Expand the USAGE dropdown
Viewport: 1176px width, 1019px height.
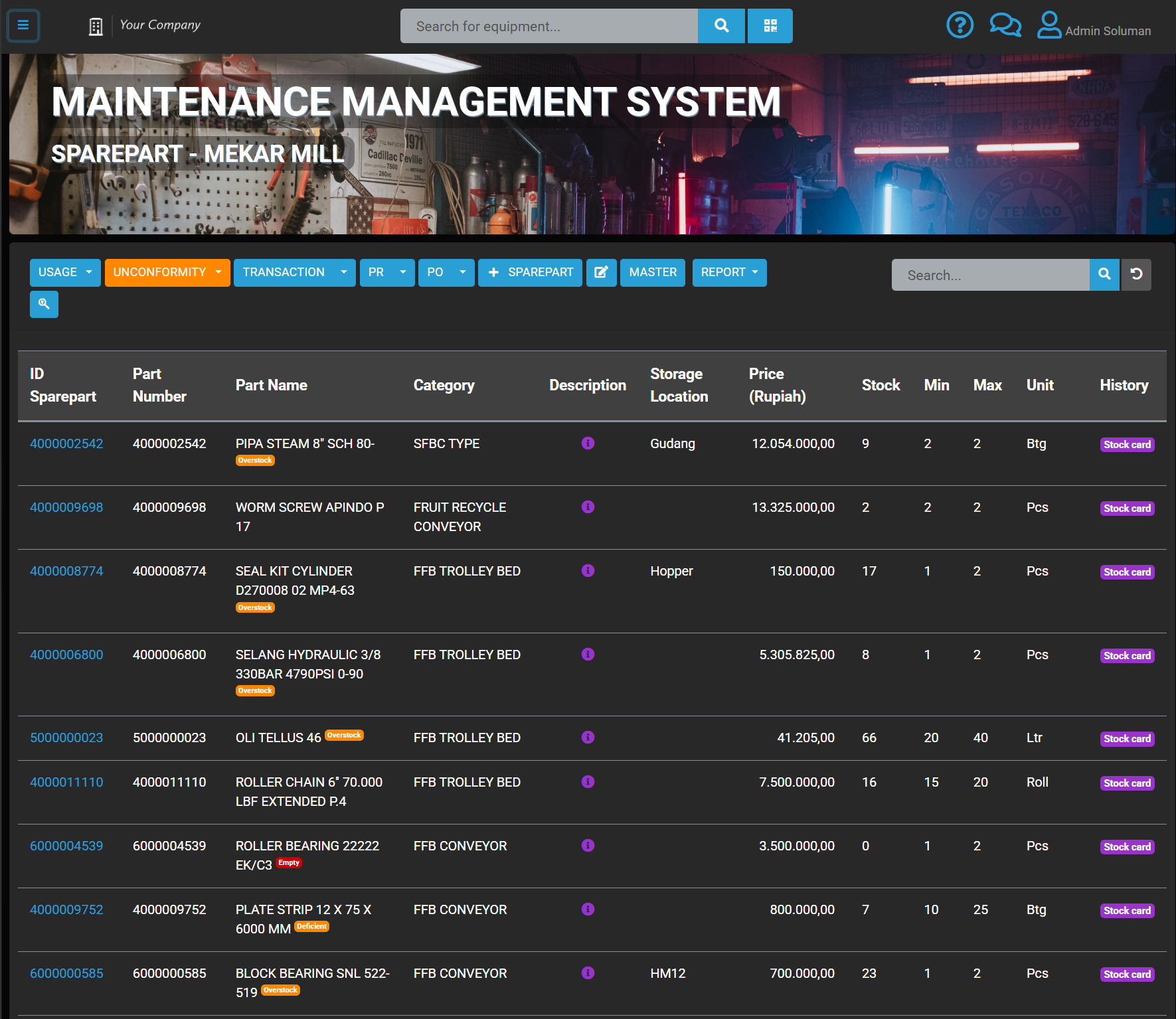click(x=65, y=273)
